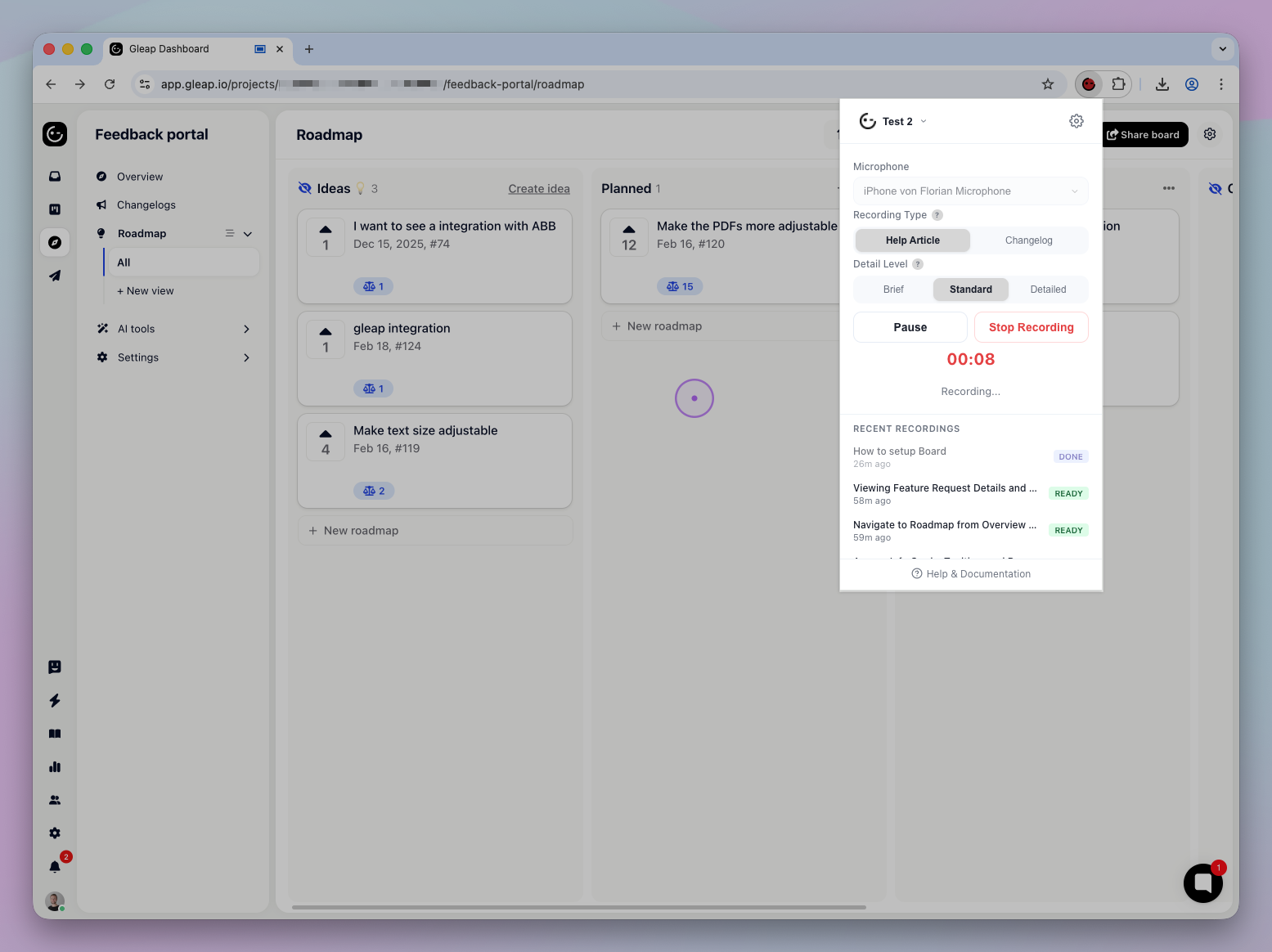The height and width of the screenshot is (952, 1272).
Task: Open the Test 2 project dropdown
Action: 893,121
